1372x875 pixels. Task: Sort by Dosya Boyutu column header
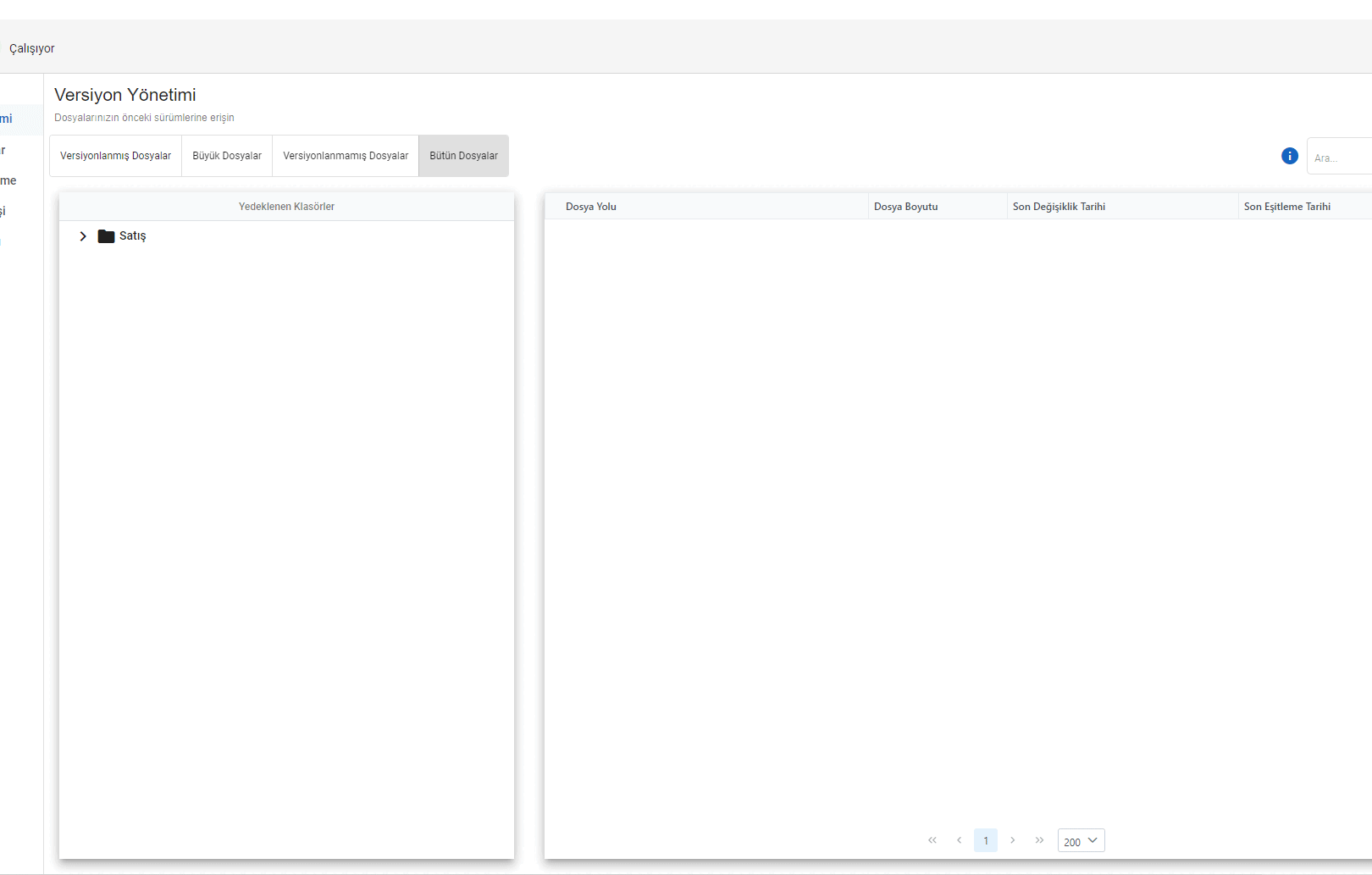click(x=905, y=207)
